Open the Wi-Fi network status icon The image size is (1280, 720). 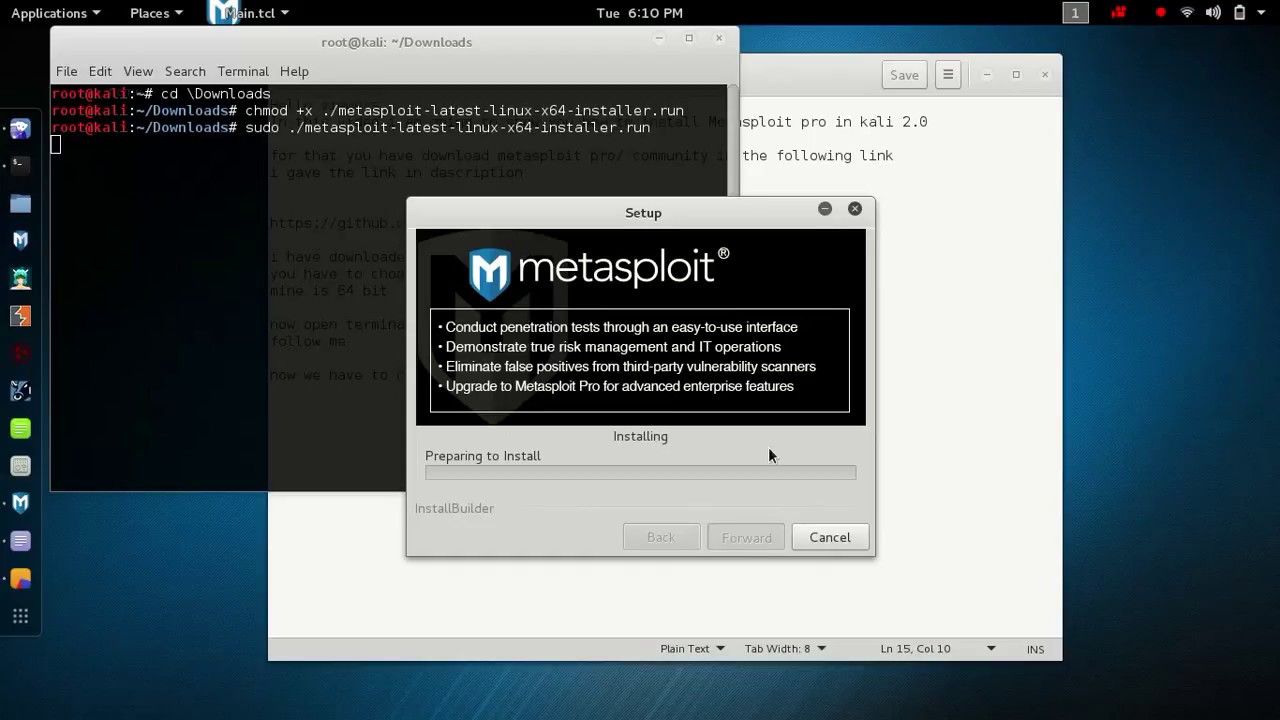1187,13
